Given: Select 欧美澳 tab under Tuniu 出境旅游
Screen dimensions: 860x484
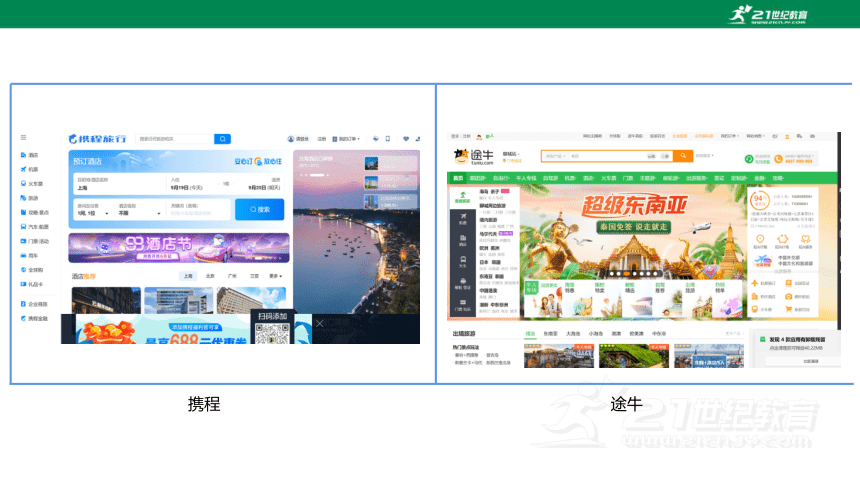Looking at the screenshot, I should tap(636, 334).
